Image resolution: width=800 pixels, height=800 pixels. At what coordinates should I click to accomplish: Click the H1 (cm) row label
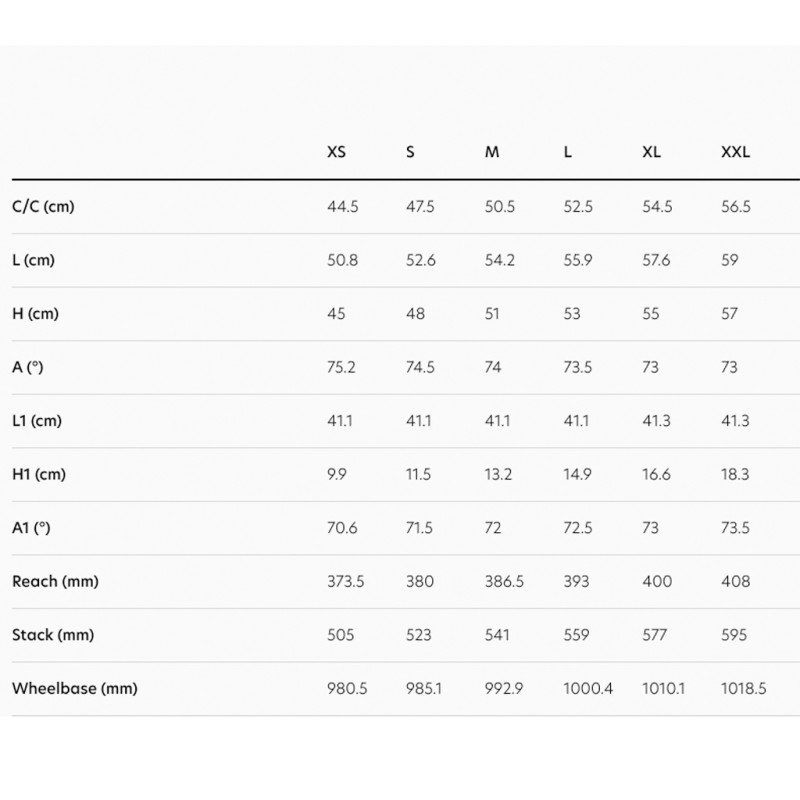coord(38,474)
